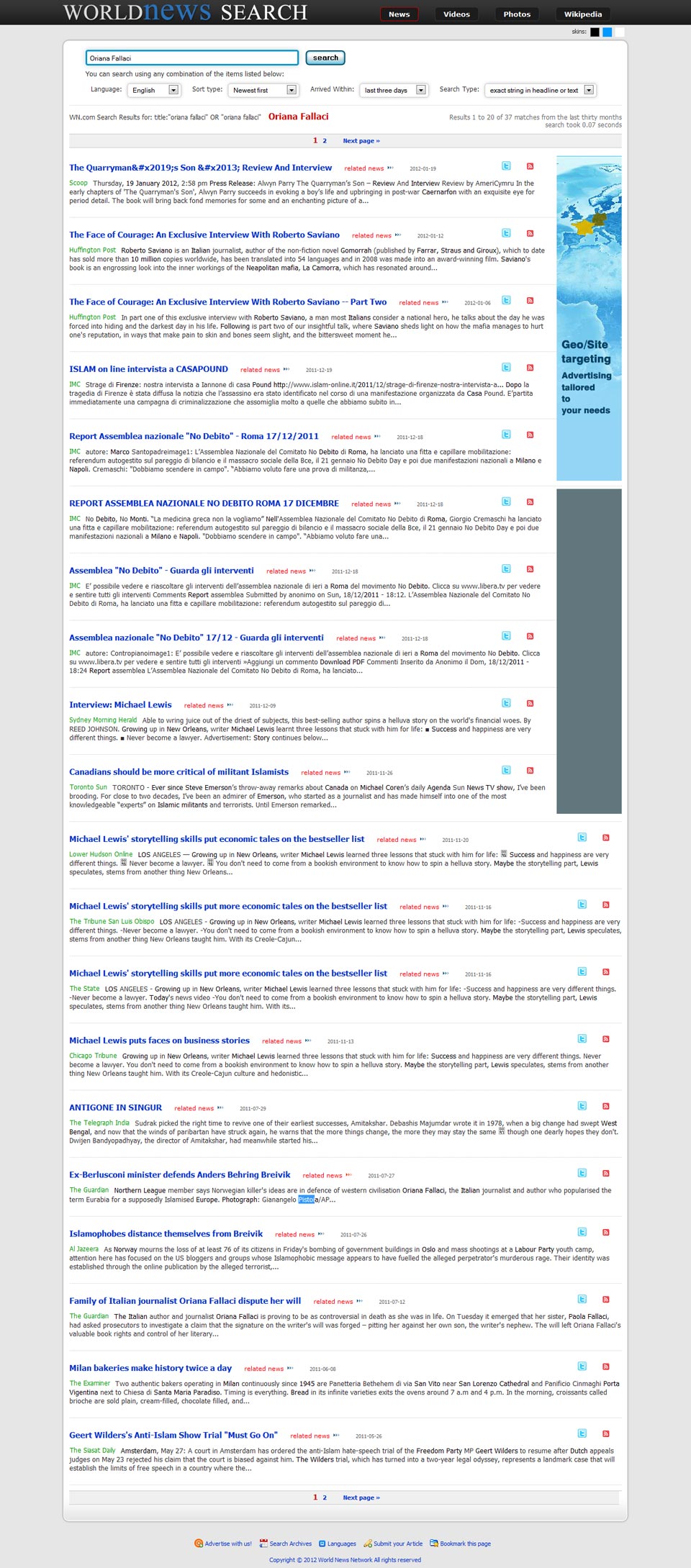
Task: Open Toronto Sun source link
Action: (x=88, y=787)
